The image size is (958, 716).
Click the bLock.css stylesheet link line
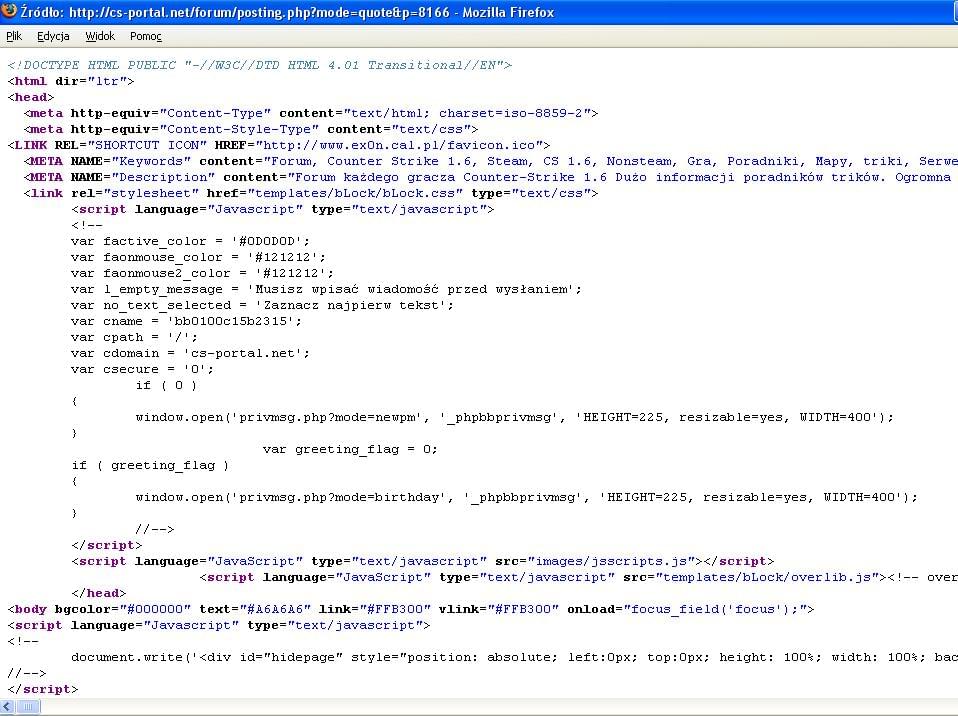click(x=311, y=193)
